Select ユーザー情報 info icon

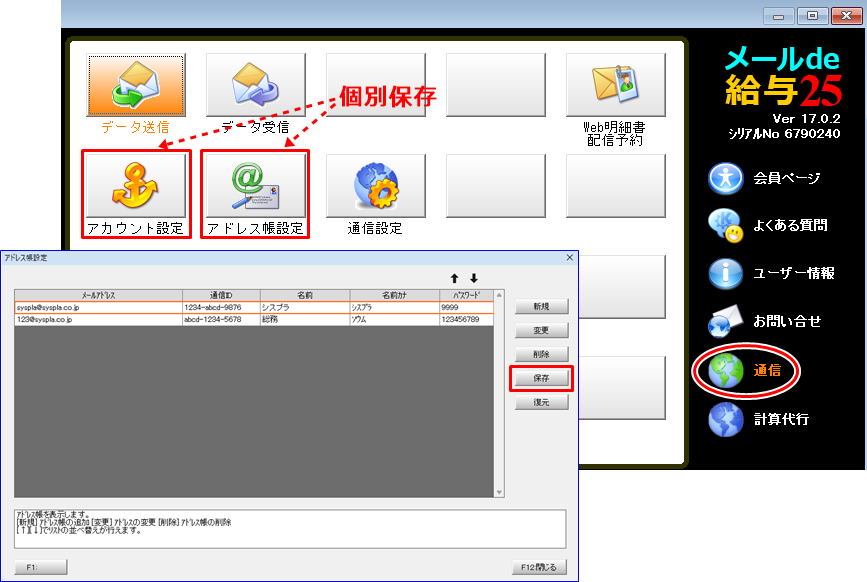click(726, 273)
